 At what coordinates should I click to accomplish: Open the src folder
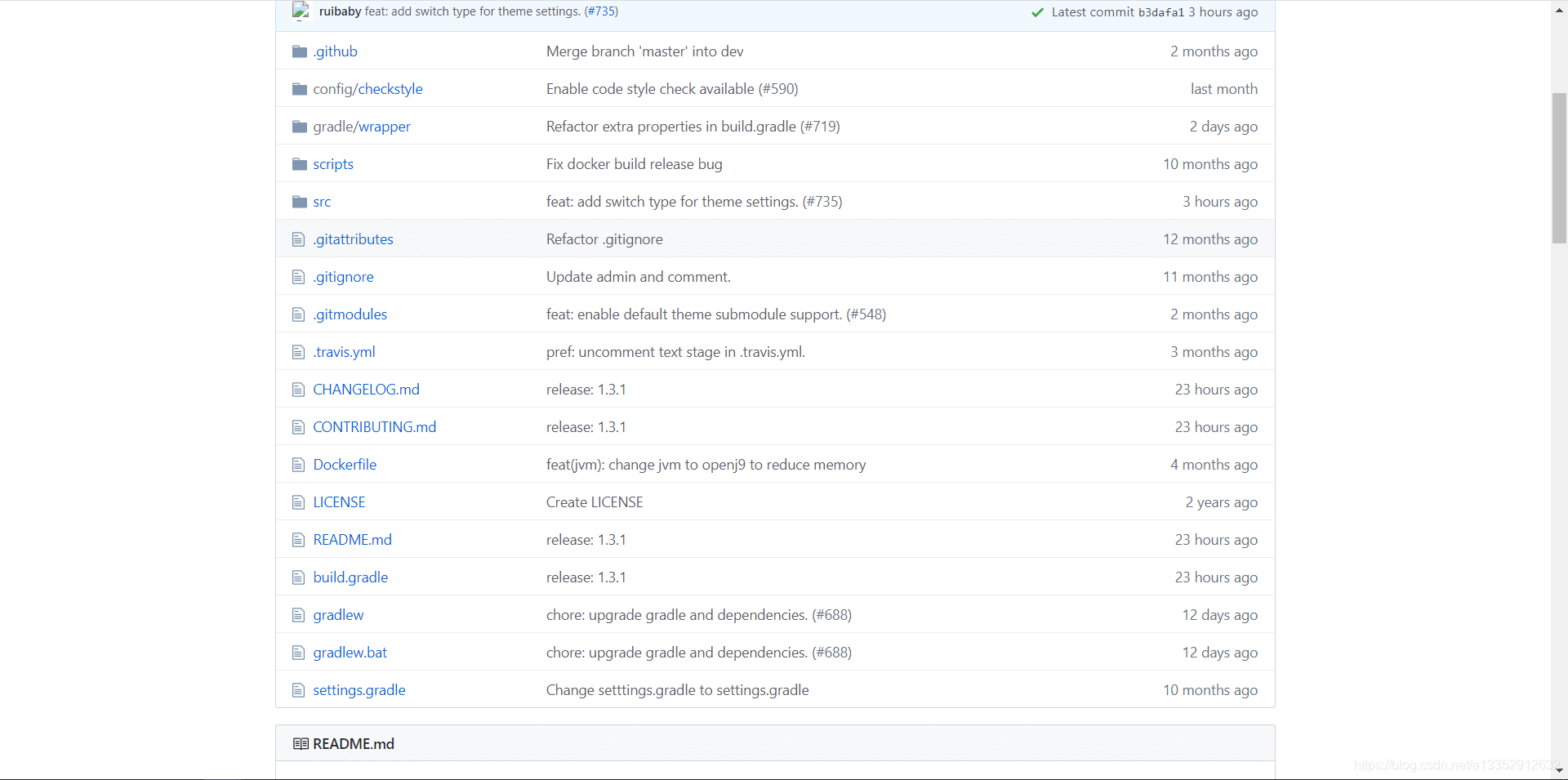tap(322, 202)
